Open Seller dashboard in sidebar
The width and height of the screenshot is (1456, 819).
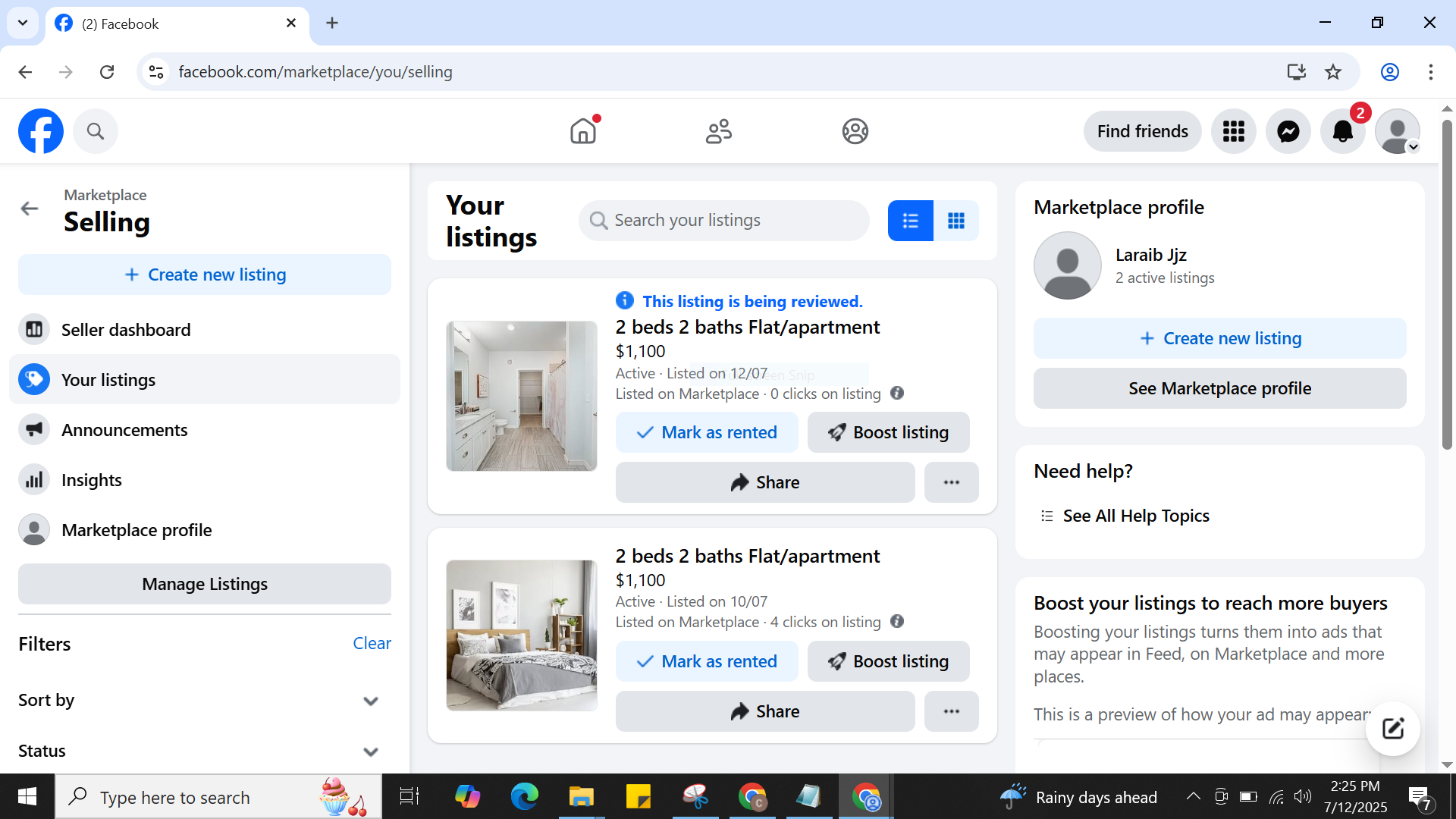(126, 330)
